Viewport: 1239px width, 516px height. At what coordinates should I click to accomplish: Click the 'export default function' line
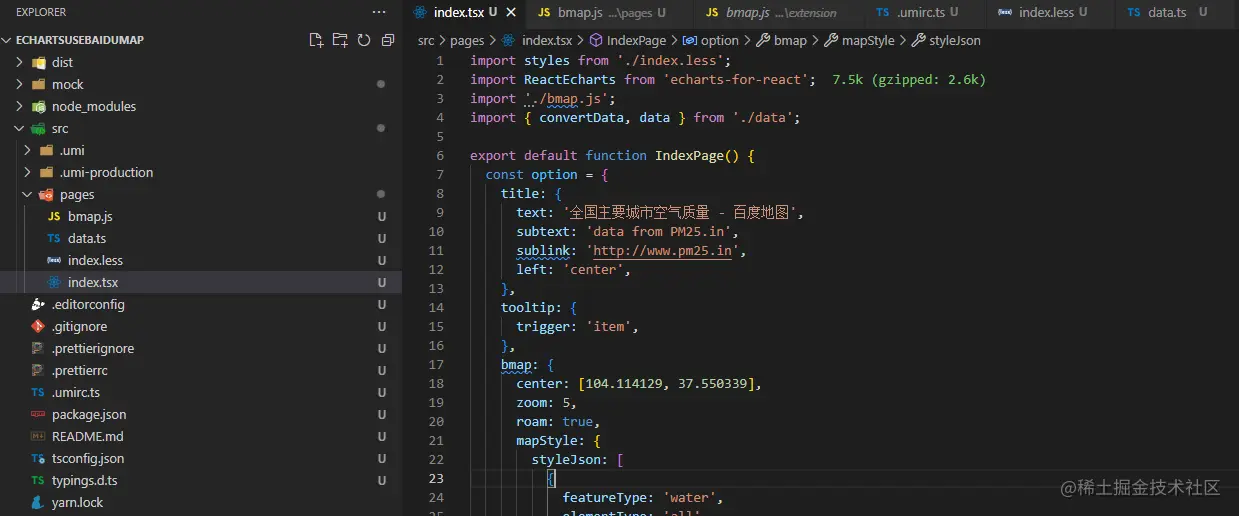[612, 156]
